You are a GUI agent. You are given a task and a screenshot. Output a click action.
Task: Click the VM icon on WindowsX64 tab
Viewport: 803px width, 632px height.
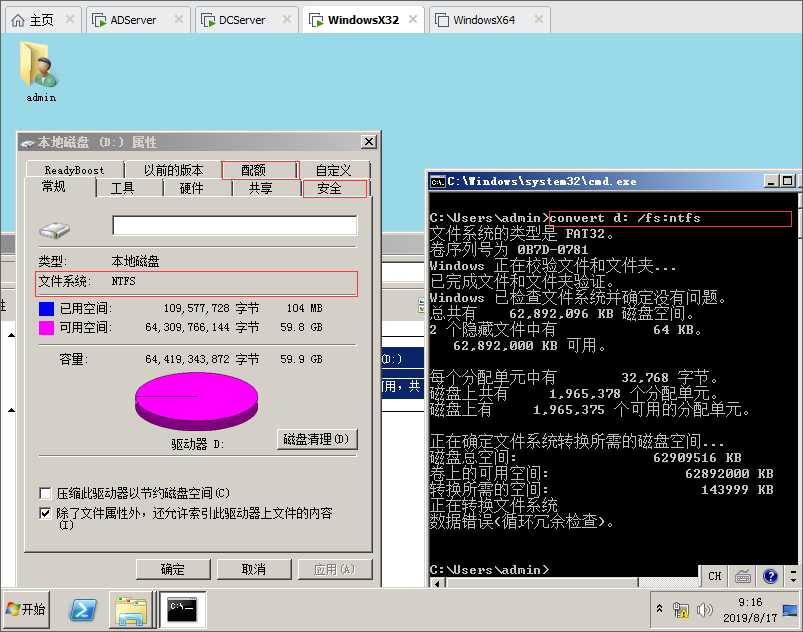441,20
